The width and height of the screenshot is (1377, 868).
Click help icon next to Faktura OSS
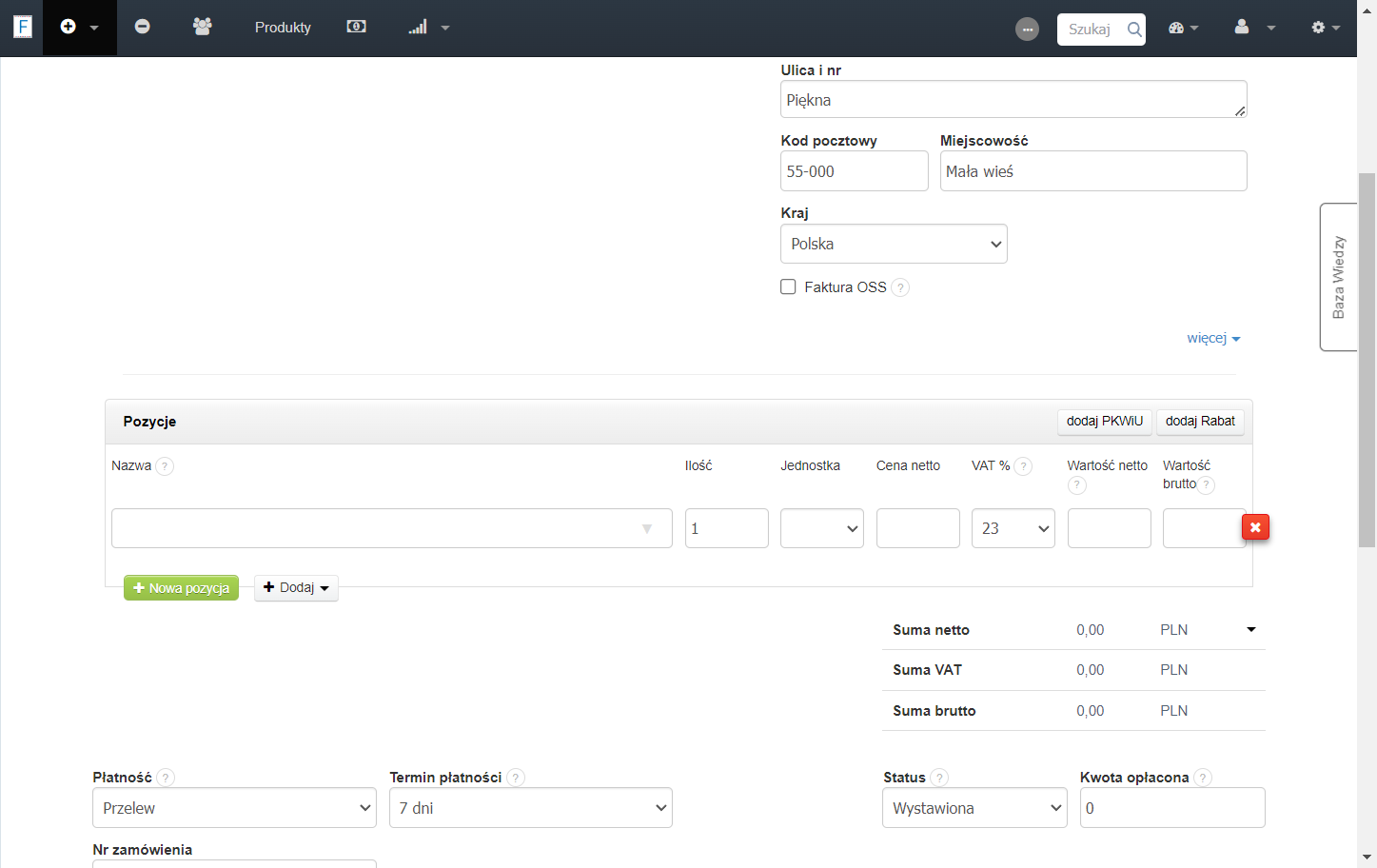pos(900,287)
